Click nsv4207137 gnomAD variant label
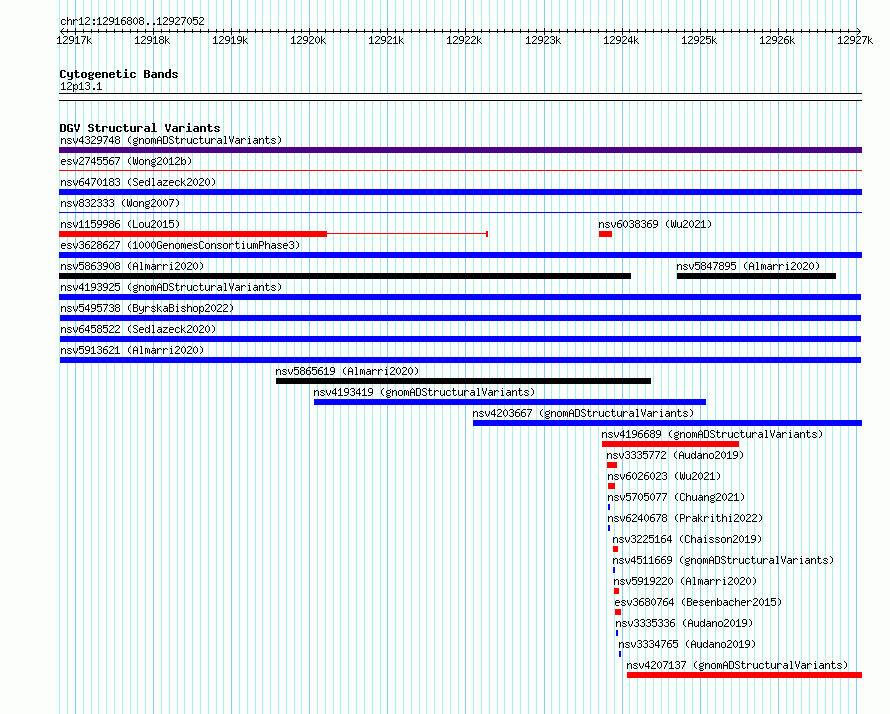Screen dimensions: 890x714 coord(737,665)
